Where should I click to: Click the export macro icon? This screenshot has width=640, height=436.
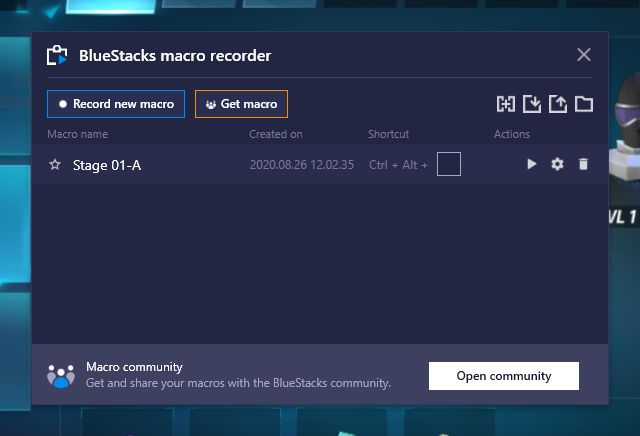(x=558, y=104)
